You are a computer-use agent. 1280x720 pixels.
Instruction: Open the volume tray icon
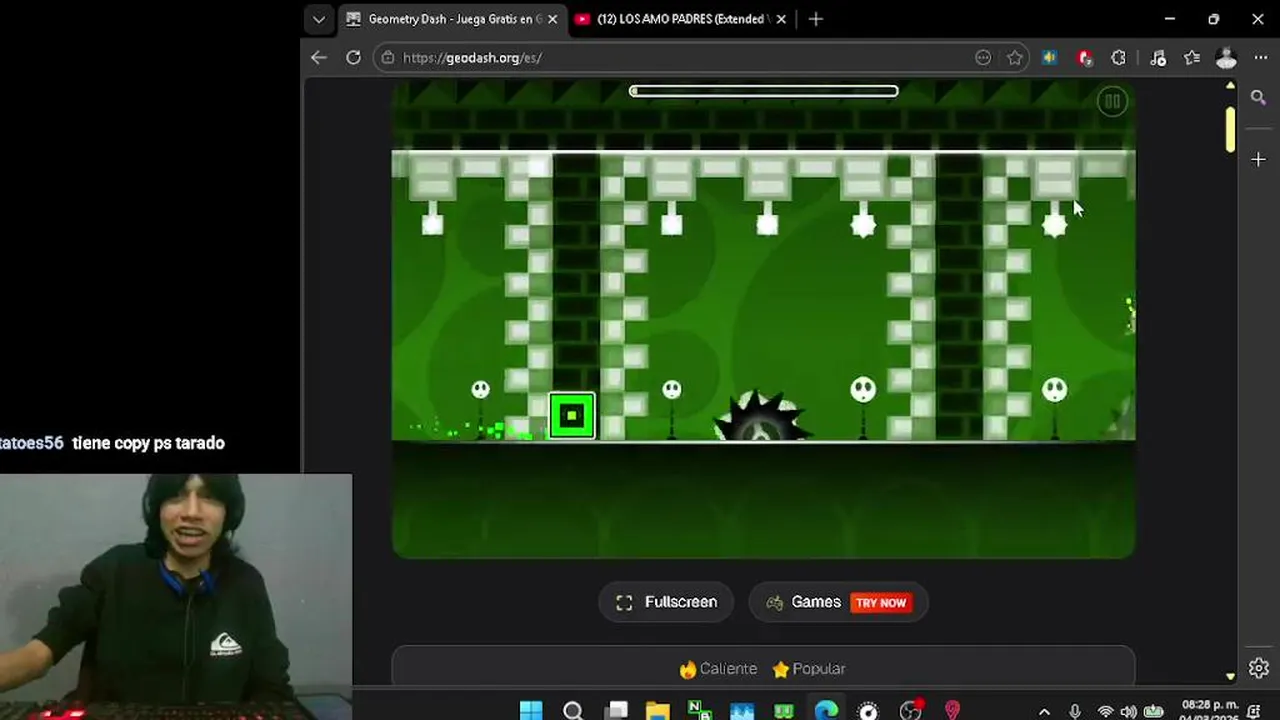click(x=1129, y=712)
